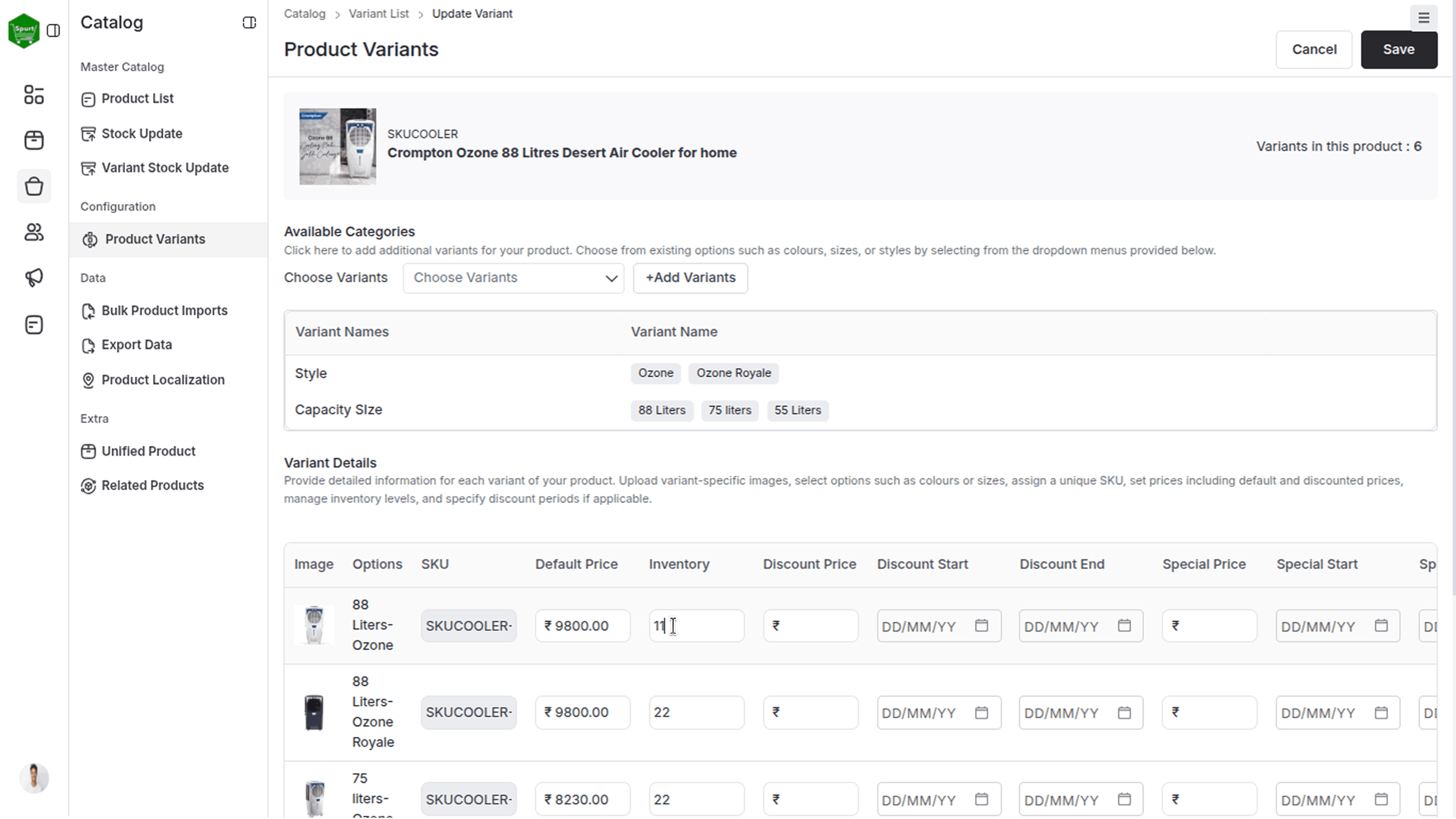The image size is (1456, 819).
Task: Focus the Default Price field of 88 Liters-Ozone
Action: coord(582,626)
